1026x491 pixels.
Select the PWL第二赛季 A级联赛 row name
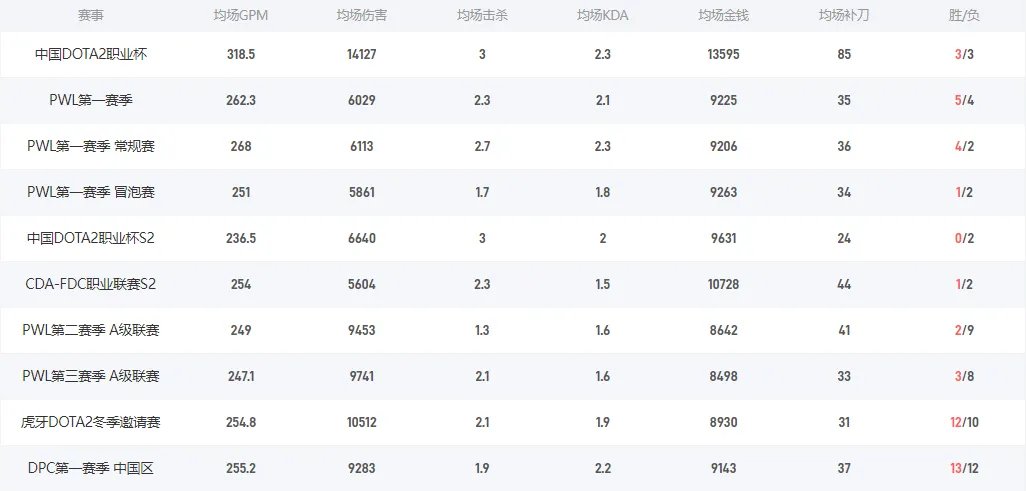(90, 330)
